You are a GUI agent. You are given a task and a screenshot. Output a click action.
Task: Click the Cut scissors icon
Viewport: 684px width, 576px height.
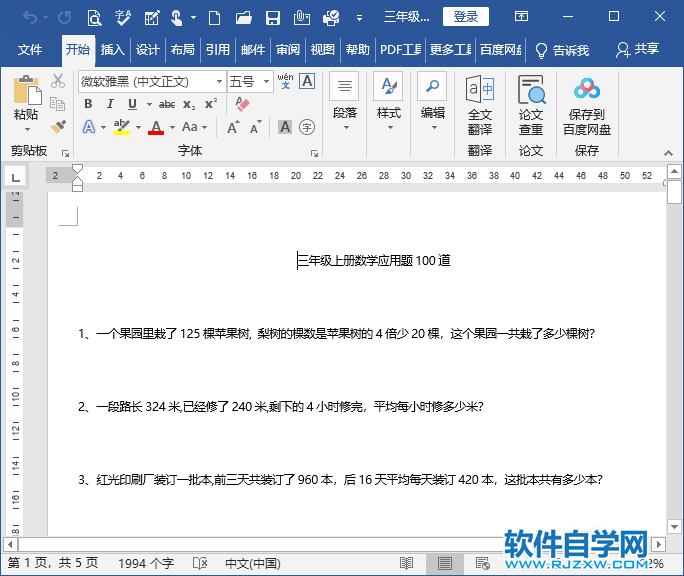coord(58,81)
